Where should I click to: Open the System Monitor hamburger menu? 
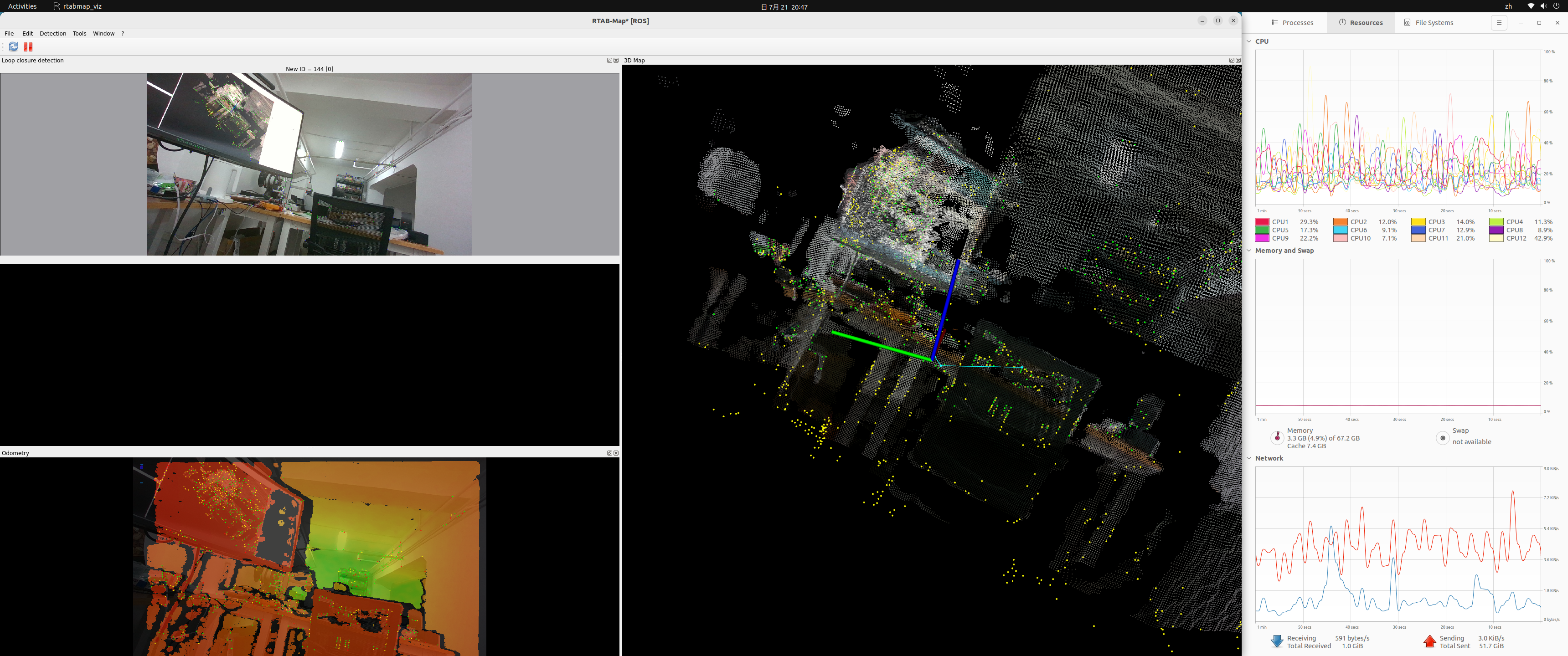pos(1499,22)
